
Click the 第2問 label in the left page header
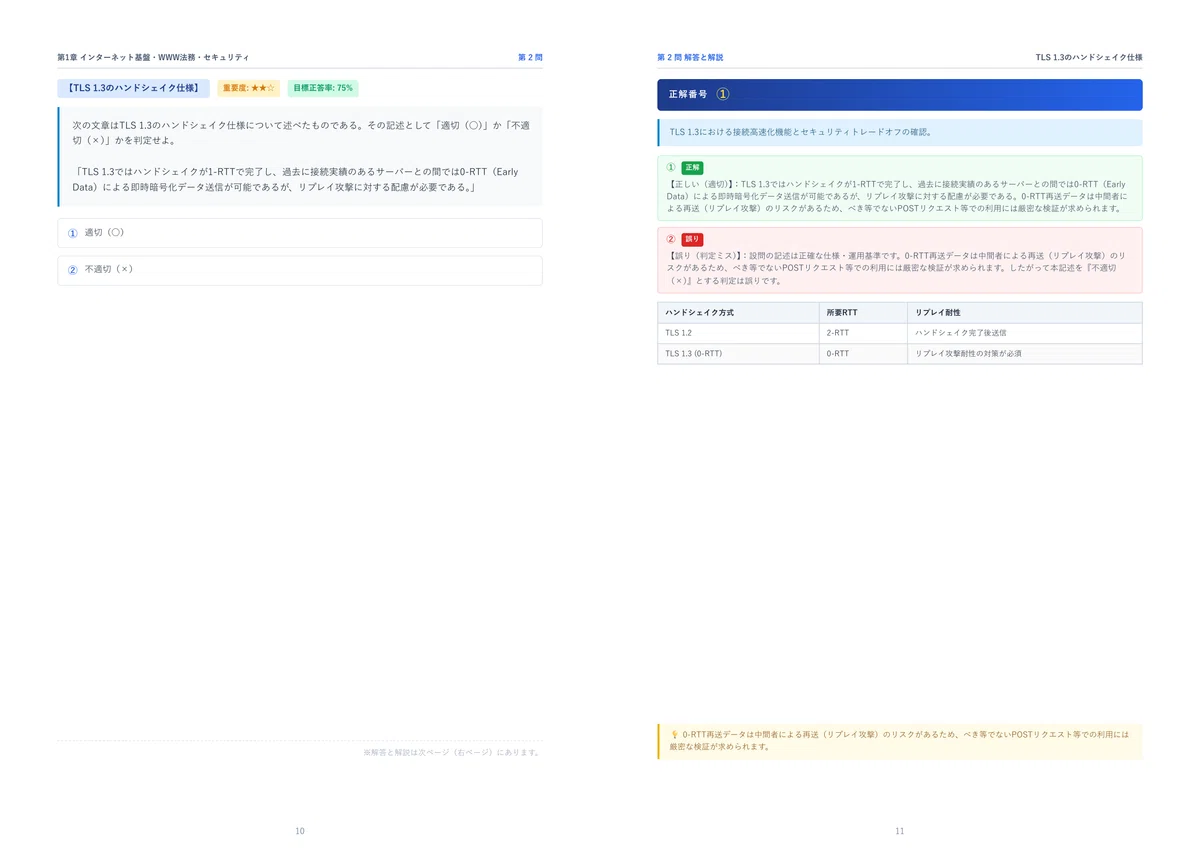coord(530,58)
